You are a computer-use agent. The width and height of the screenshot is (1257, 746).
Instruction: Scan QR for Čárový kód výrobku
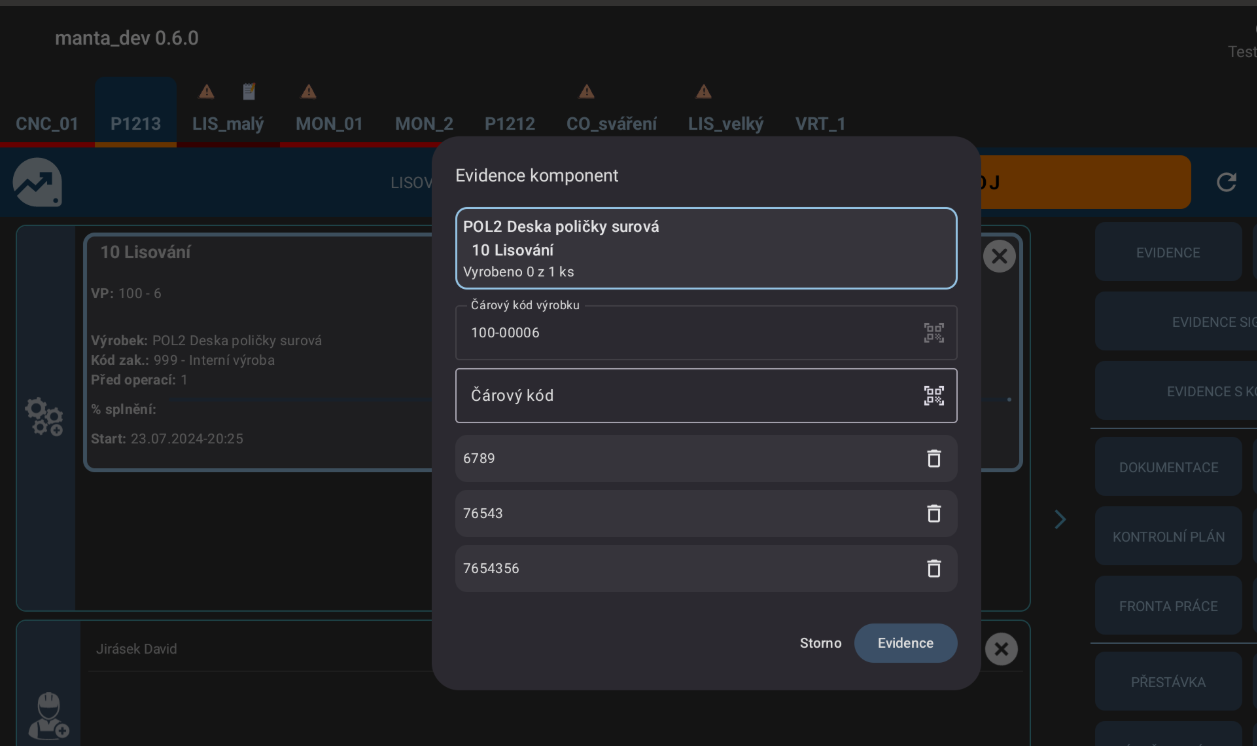point(933,333)
